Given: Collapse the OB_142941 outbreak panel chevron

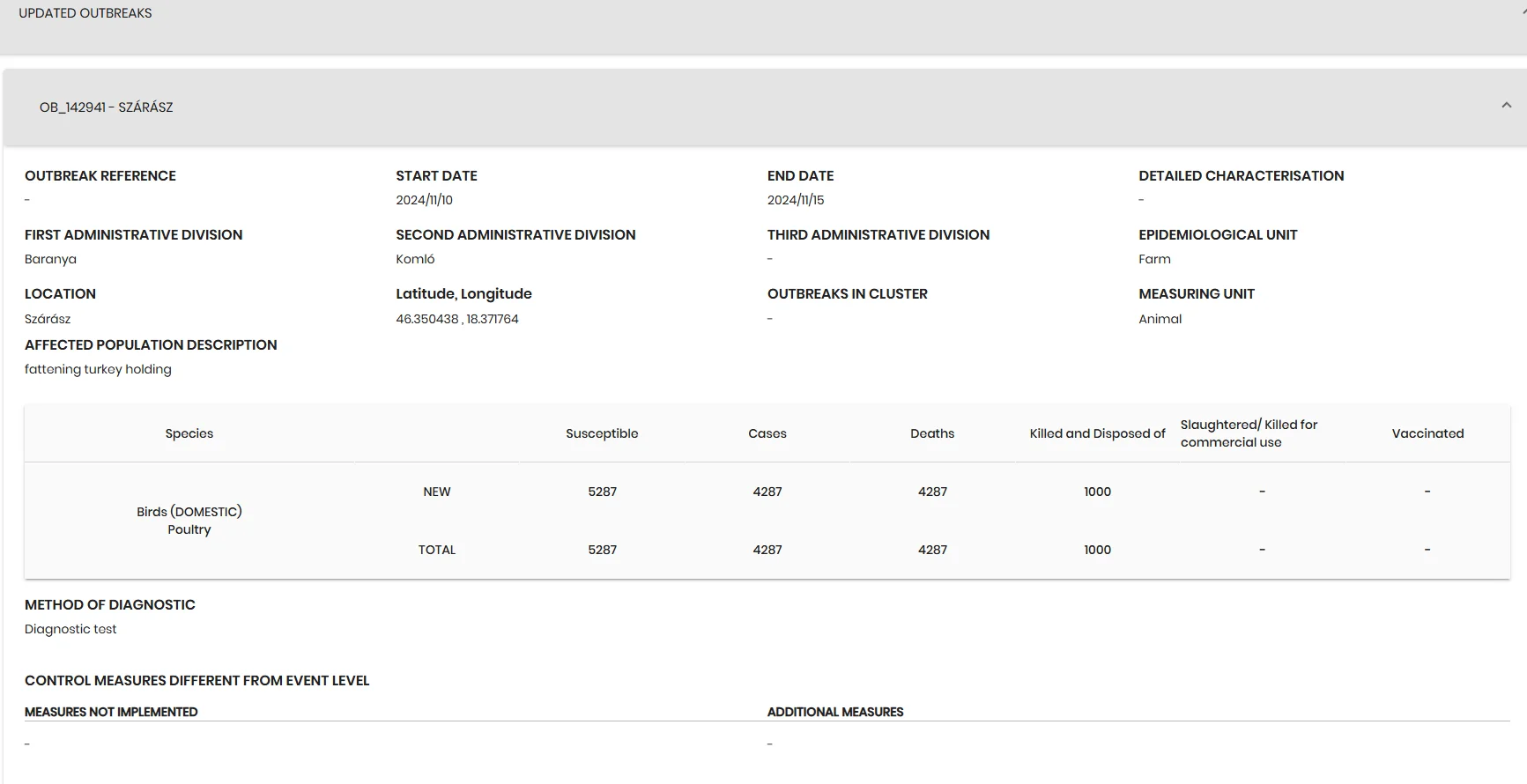Looking at the screenshot, I should pos(1506,106).
